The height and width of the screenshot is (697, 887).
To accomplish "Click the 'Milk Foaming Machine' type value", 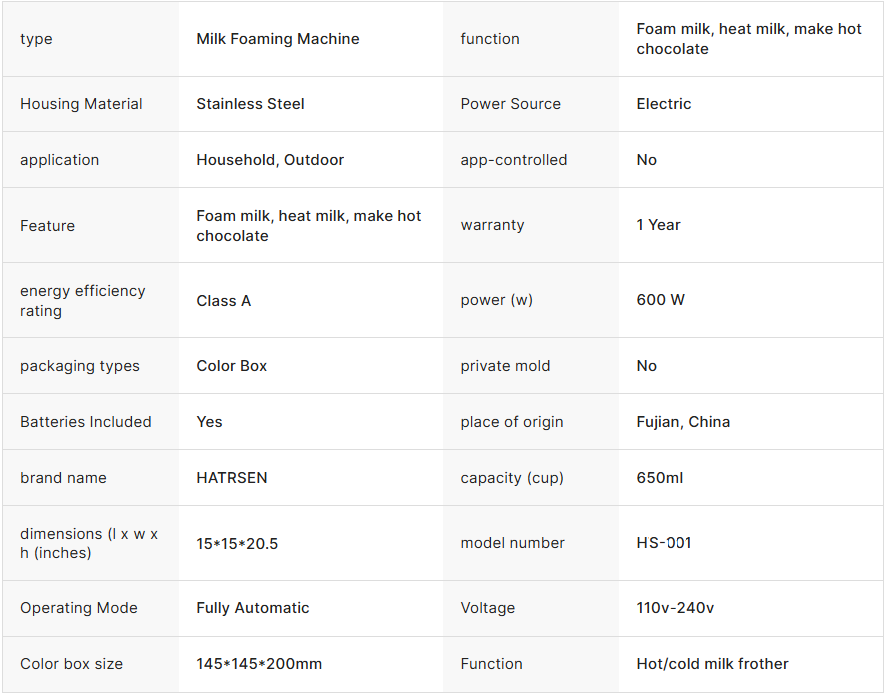I will tap(278, 39).
